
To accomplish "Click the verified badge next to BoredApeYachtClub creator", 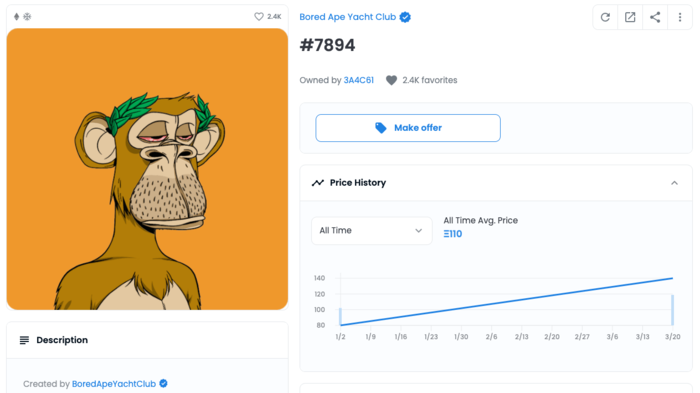I will click(x=163, y=384).
